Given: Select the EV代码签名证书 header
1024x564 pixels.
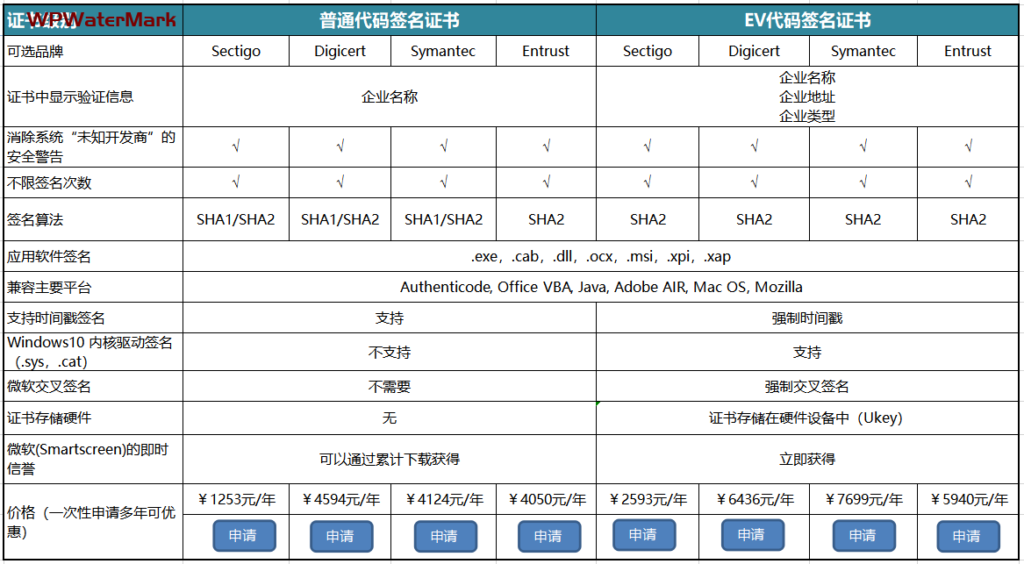Looking at the screenshot, I should point(807,21).
